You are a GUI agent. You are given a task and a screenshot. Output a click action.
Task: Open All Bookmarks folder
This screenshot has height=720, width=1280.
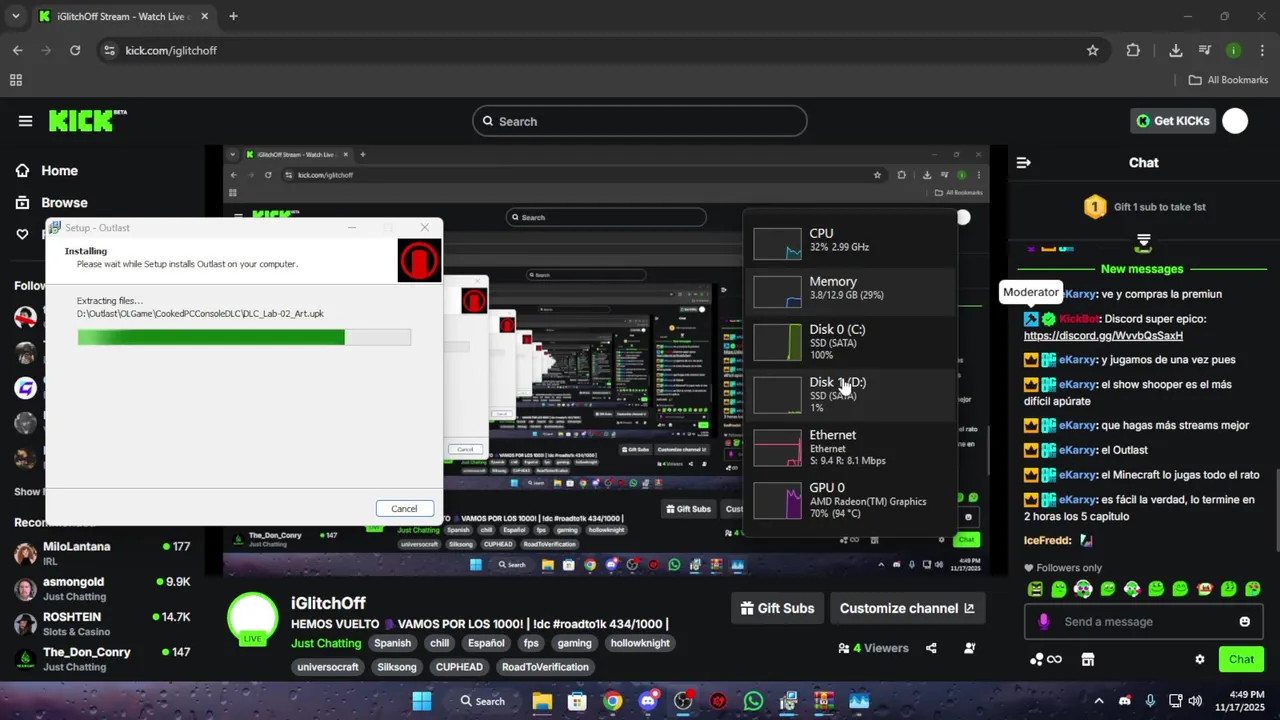tap(1228, 80)
